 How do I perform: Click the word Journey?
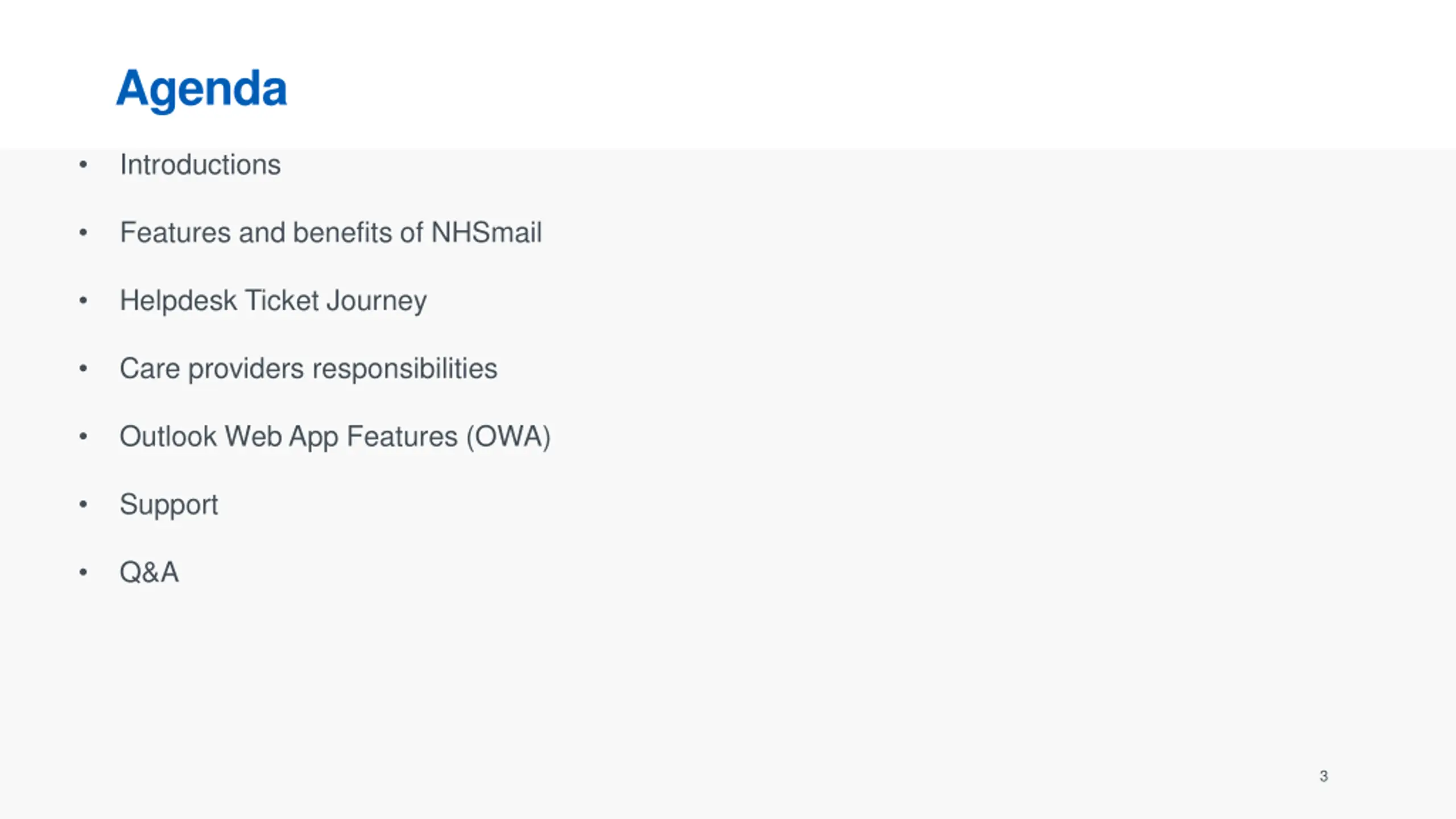[377, 301]
